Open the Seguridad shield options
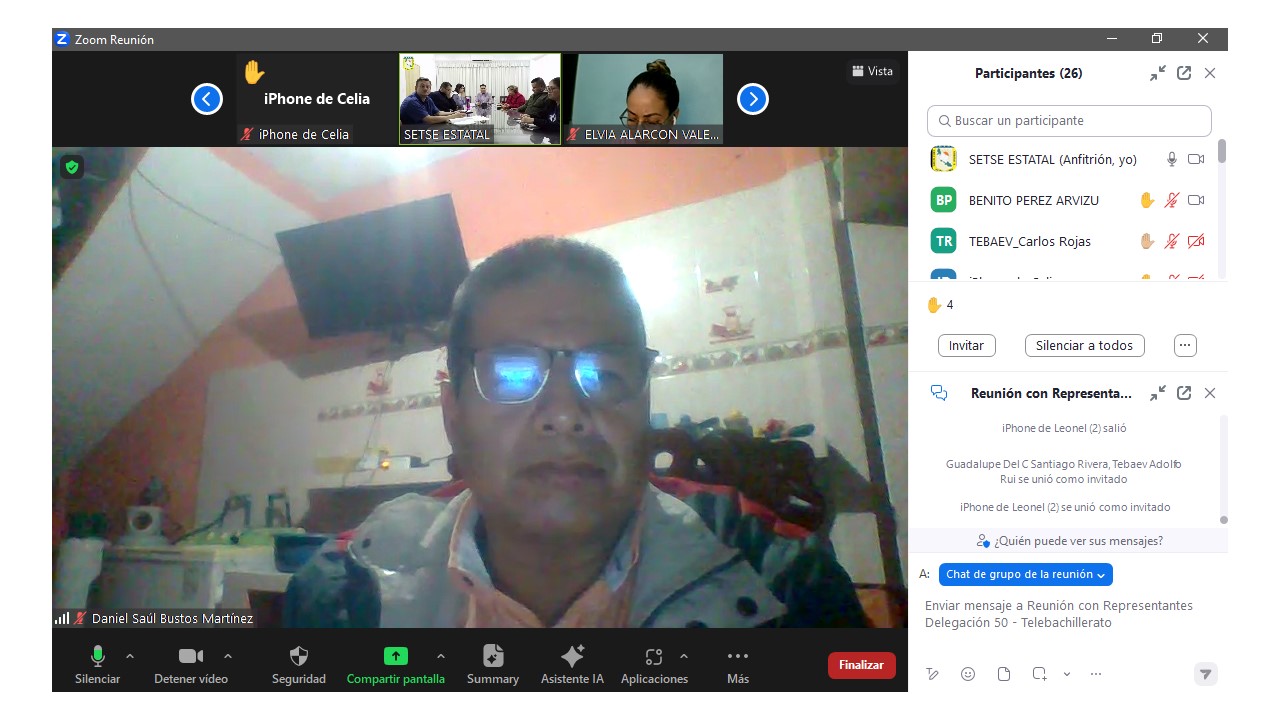 pyautogui.click(x=298, y=657)
